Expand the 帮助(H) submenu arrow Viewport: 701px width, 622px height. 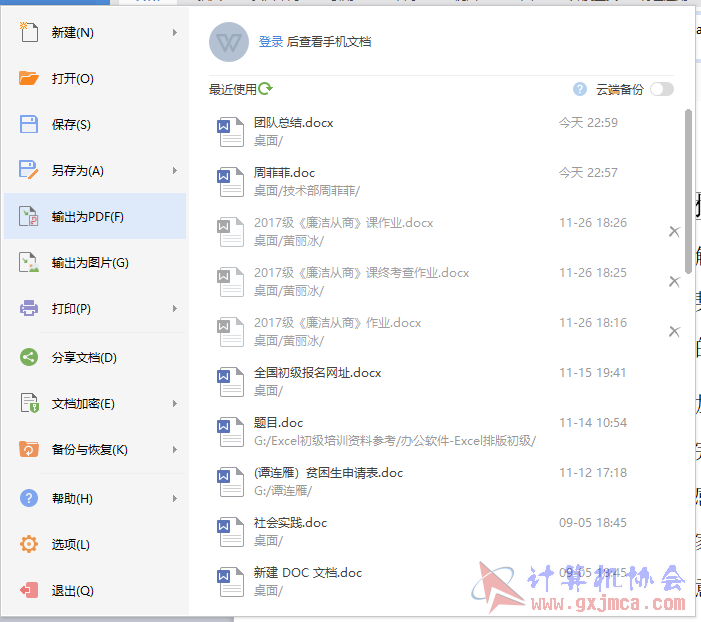click(x=175, y=498)
